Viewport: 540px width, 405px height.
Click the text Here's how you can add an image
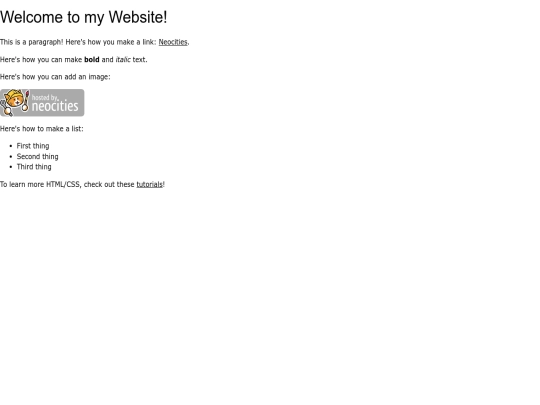[55, 76]
